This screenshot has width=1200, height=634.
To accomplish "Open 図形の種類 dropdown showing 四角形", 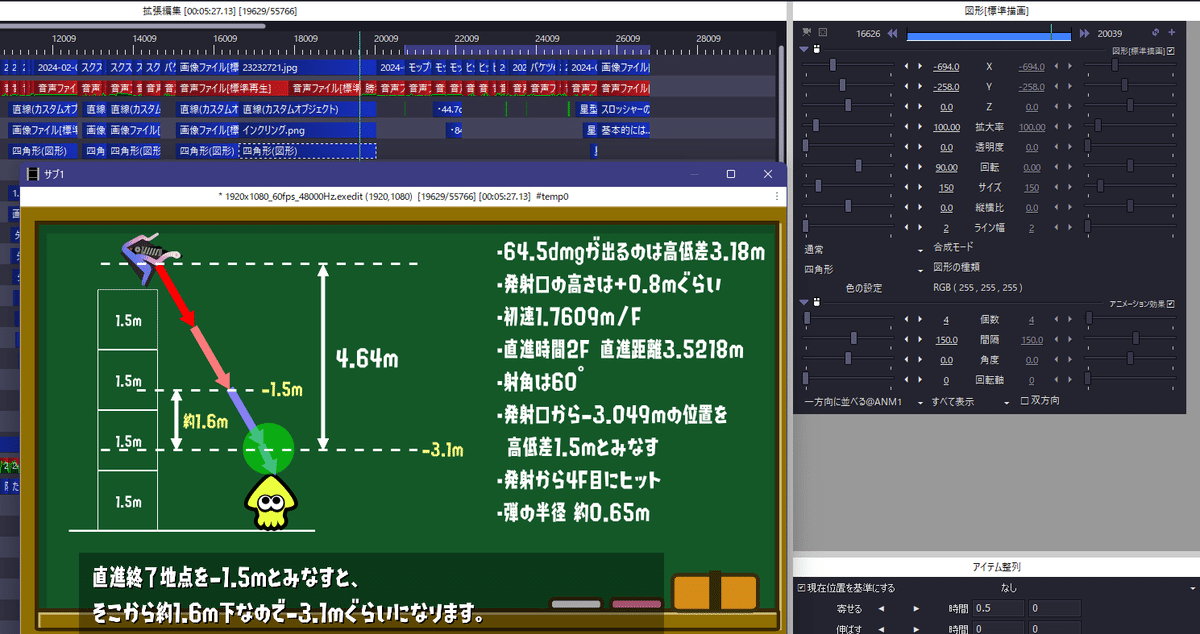I will tap(862, 268).
